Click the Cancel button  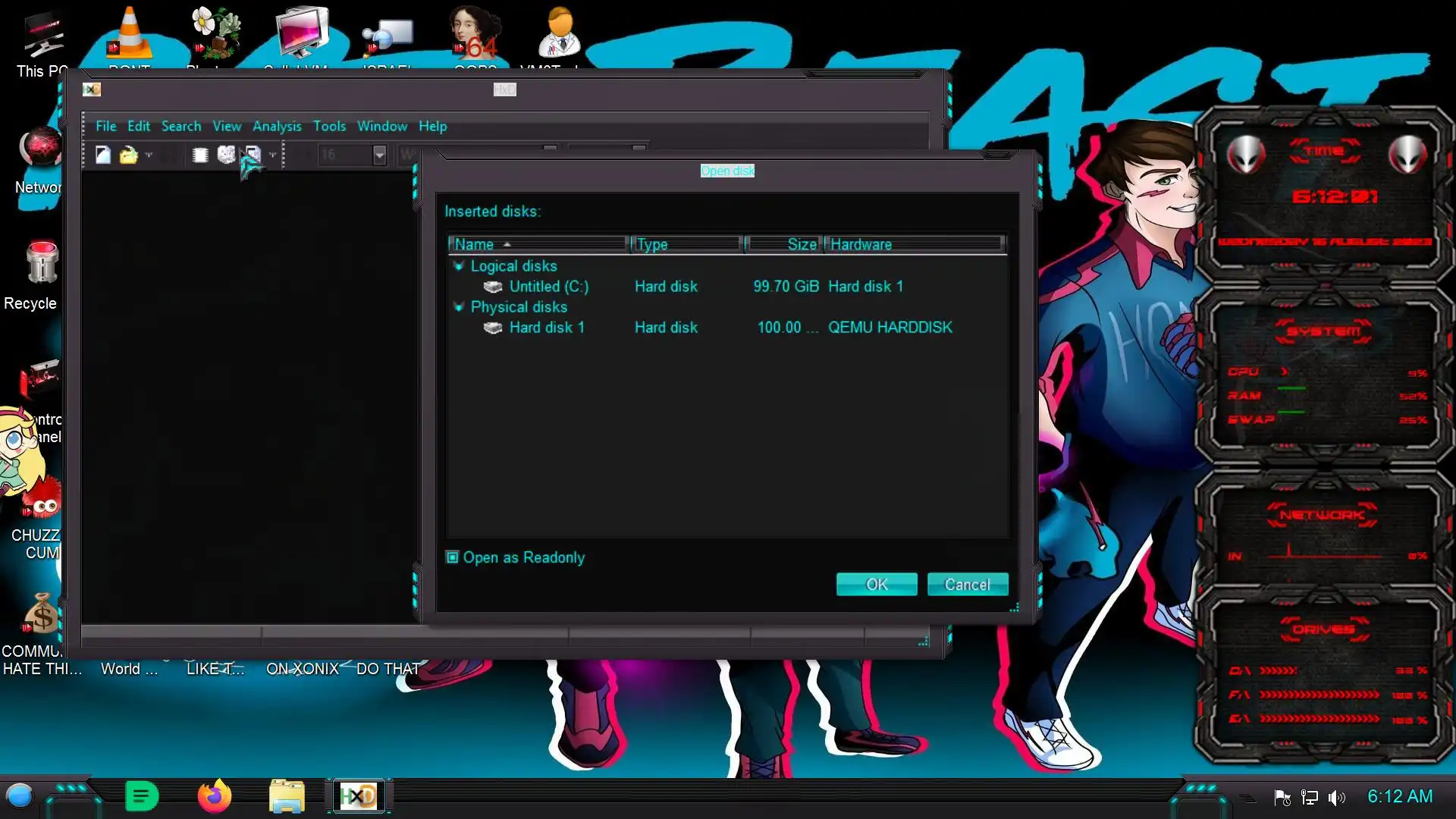pyautogui.click(x=967, y=584)
